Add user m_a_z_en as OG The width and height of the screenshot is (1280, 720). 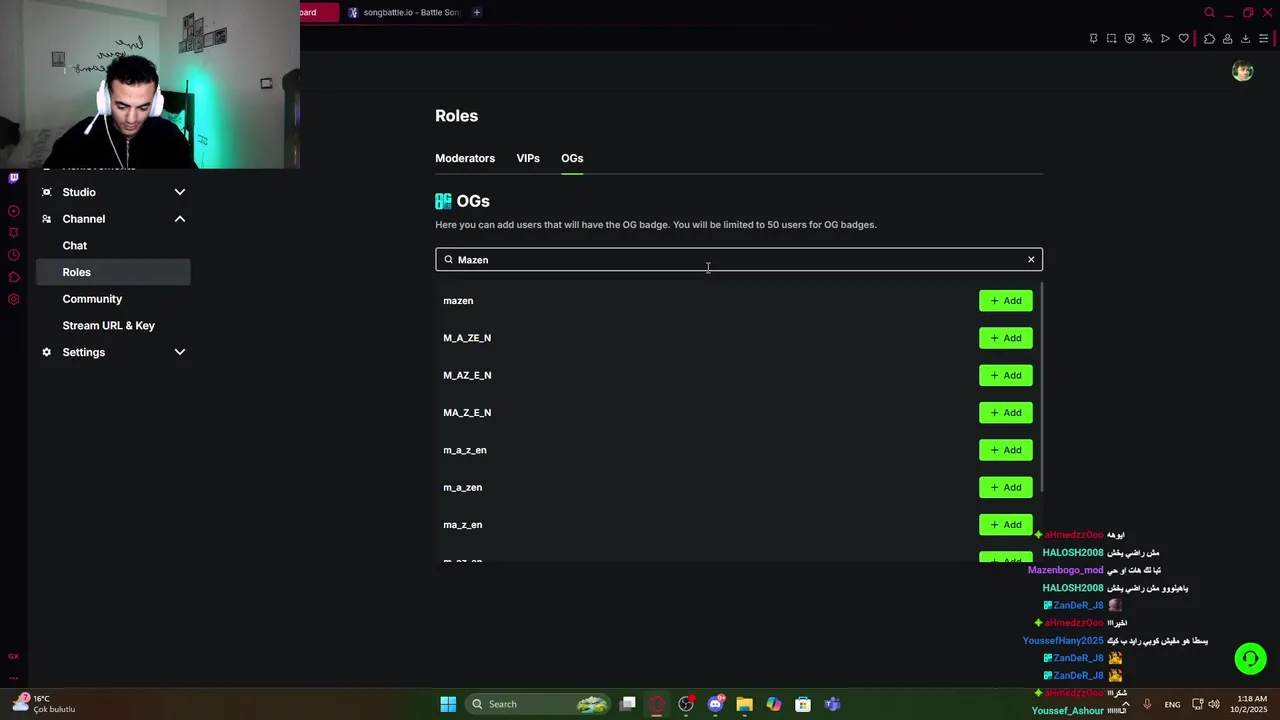coord(1005,450)
